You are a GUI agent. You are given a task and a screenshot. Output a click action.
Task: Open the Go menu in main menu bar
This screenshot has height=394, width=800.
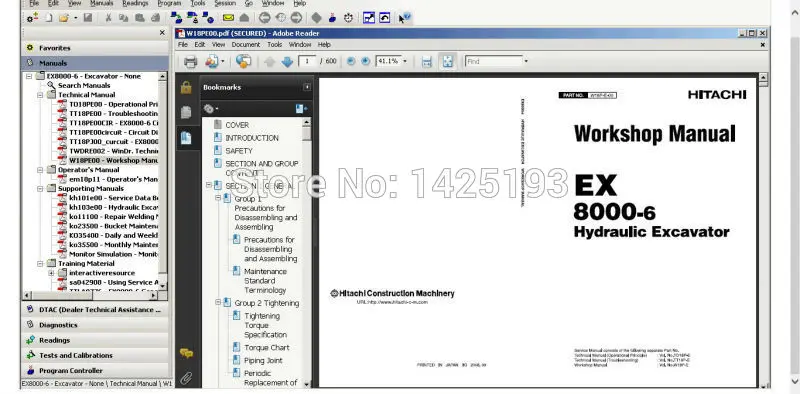pos(248,3)
